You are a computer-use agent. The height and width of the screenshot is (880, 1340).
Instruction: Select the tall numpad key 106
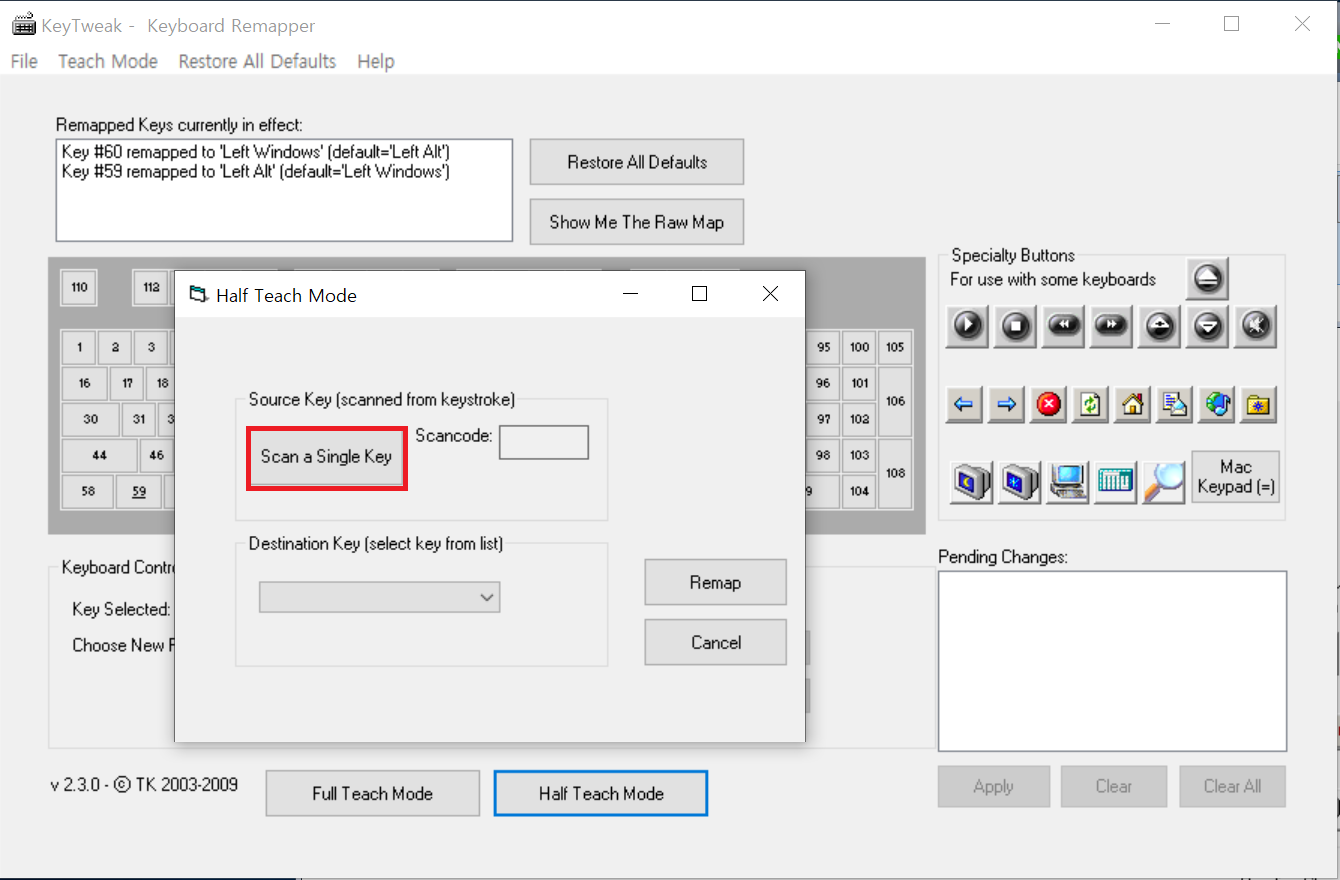pyautogui.click(x=895, y=401)
